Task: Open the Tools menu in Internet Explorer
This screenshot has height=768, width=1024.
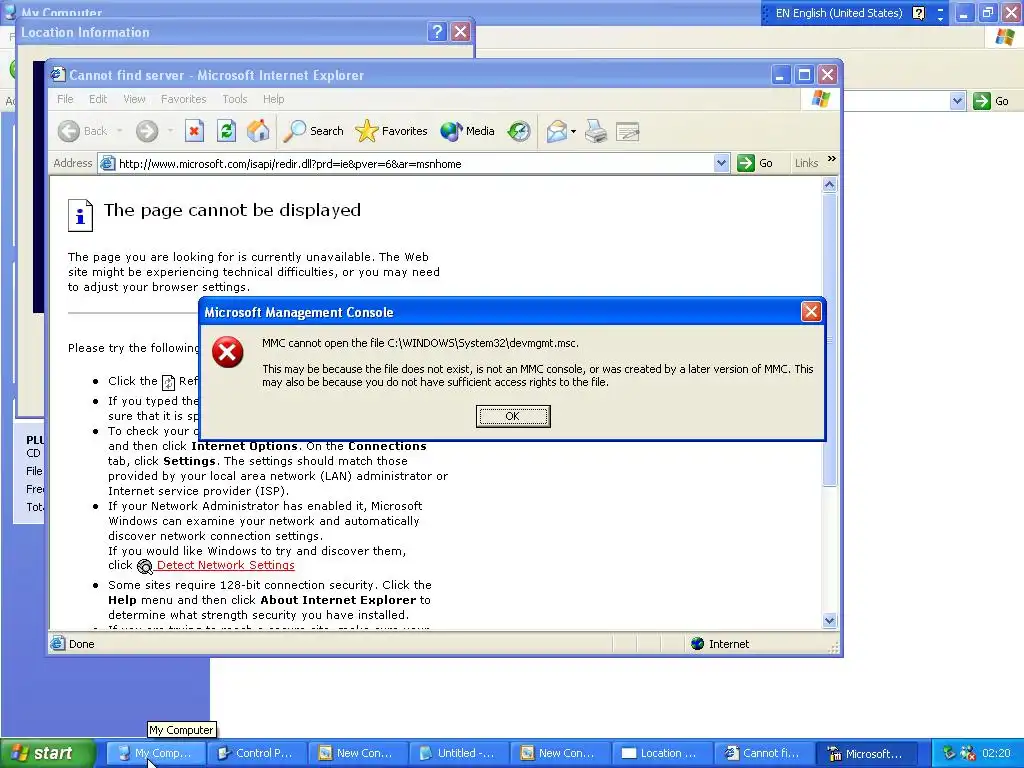Action: coord(234,99)
